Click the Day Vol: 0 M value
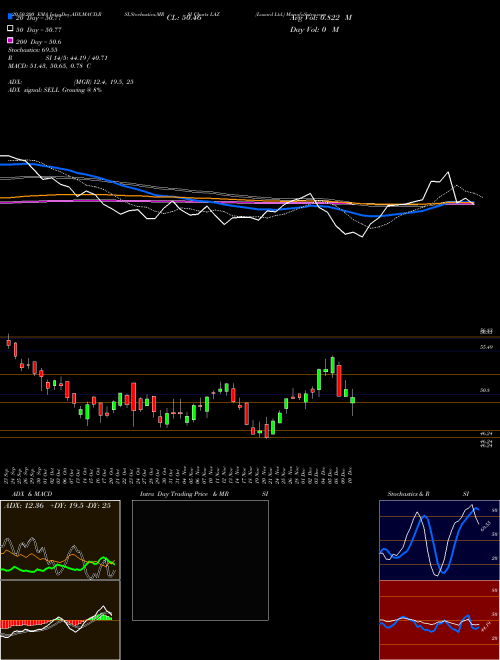This screenshot has width=500, height=660. click(314, 29)
